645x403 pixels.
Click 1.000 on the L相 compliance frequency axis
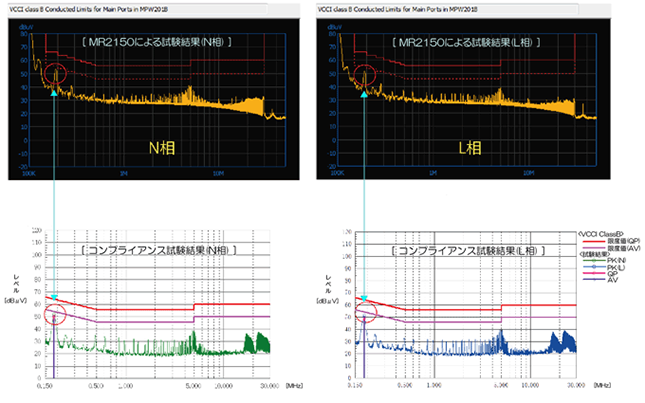(x=434, y=385)
